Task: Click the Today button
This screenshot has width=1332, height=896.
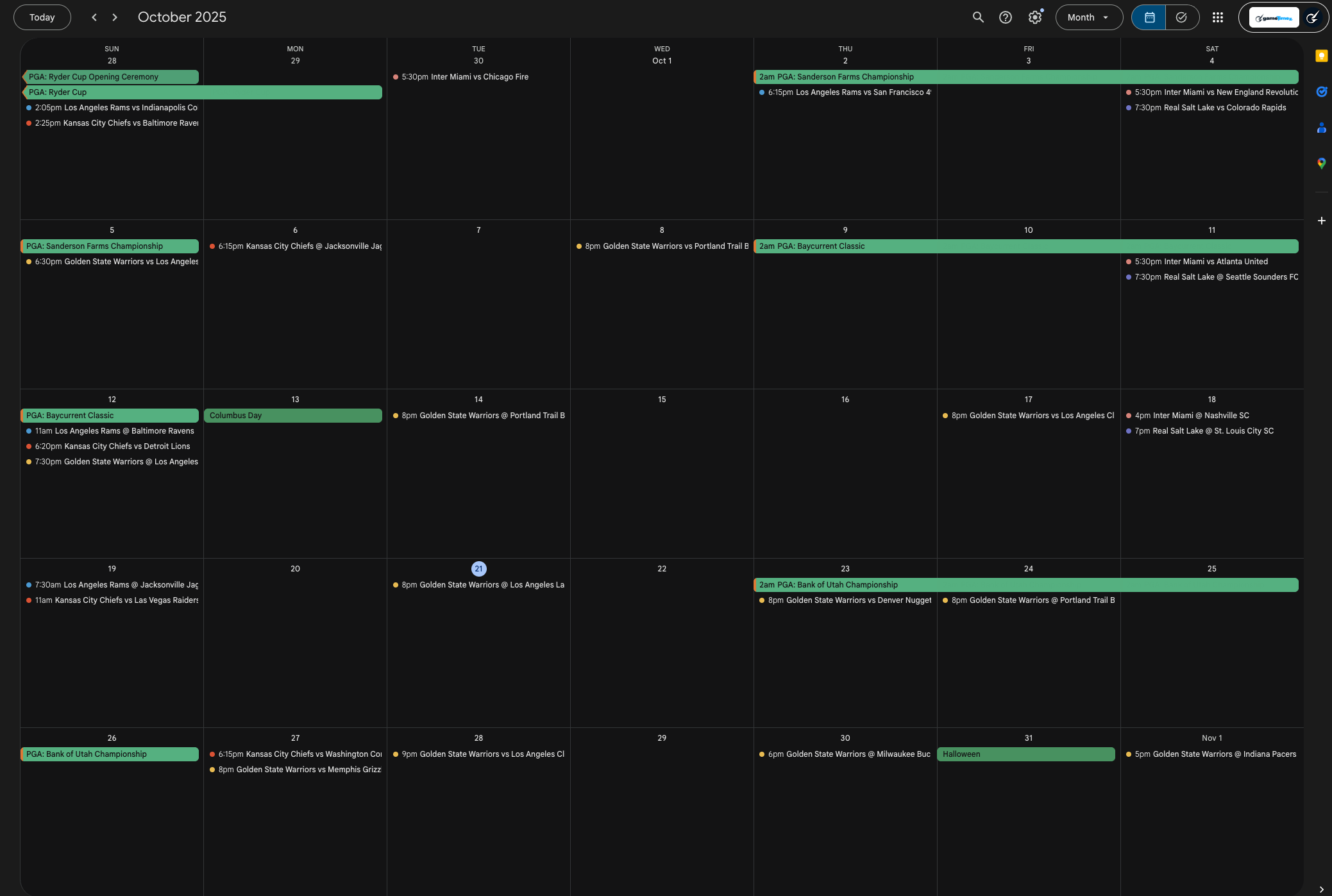Action: click(x=42, y=17)
